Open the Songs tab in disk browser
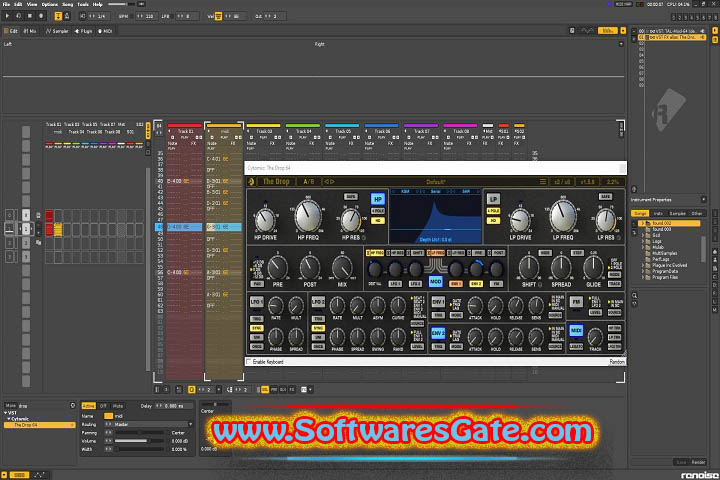This screenshot has height=480, width=720. click(x=640, y=214)
